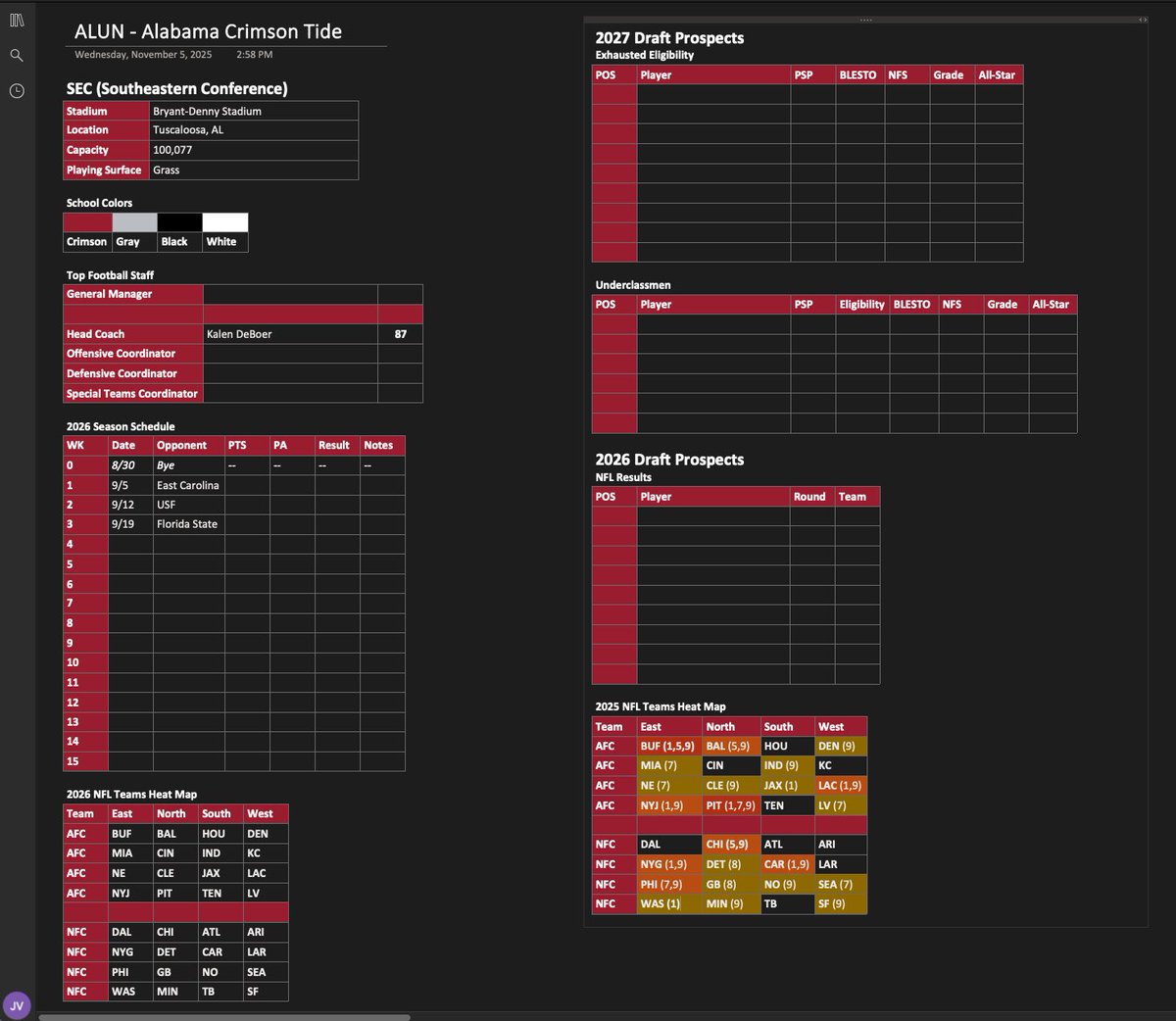Click the Exhausted Eligibility subheading
The width and height of the screenshot is (1176, 1021).
[x=645, y=55]
